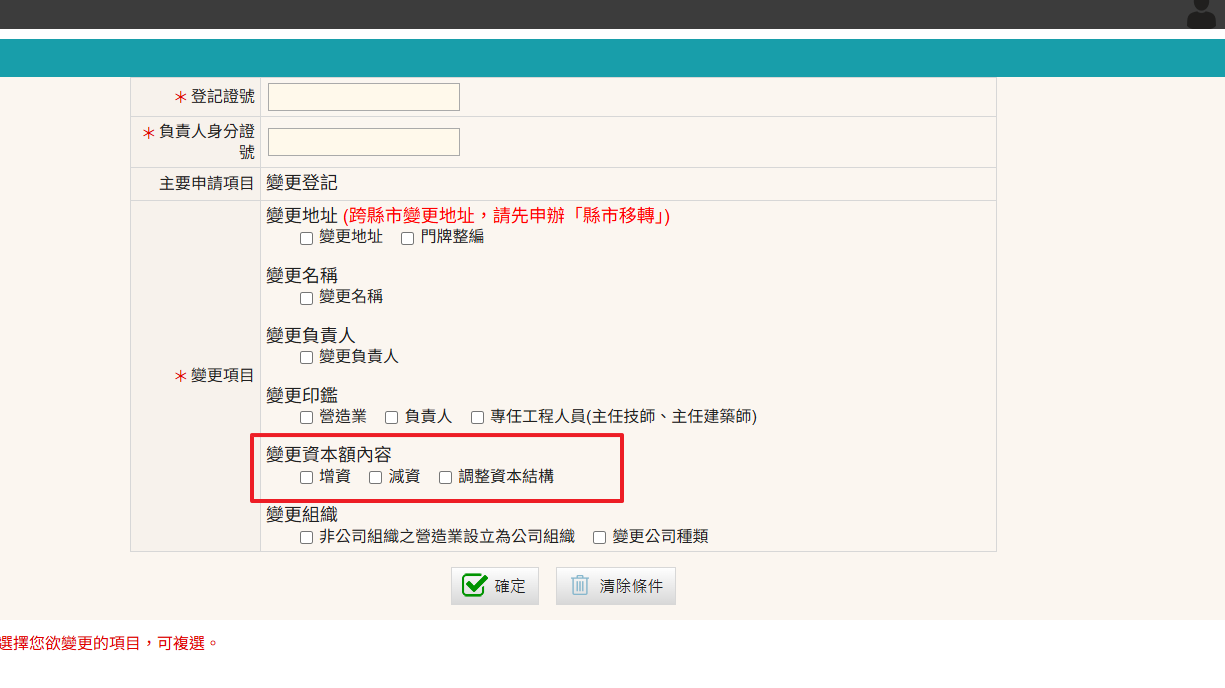Select the 減資 capital reduction checkbox

tap(376, 478)
